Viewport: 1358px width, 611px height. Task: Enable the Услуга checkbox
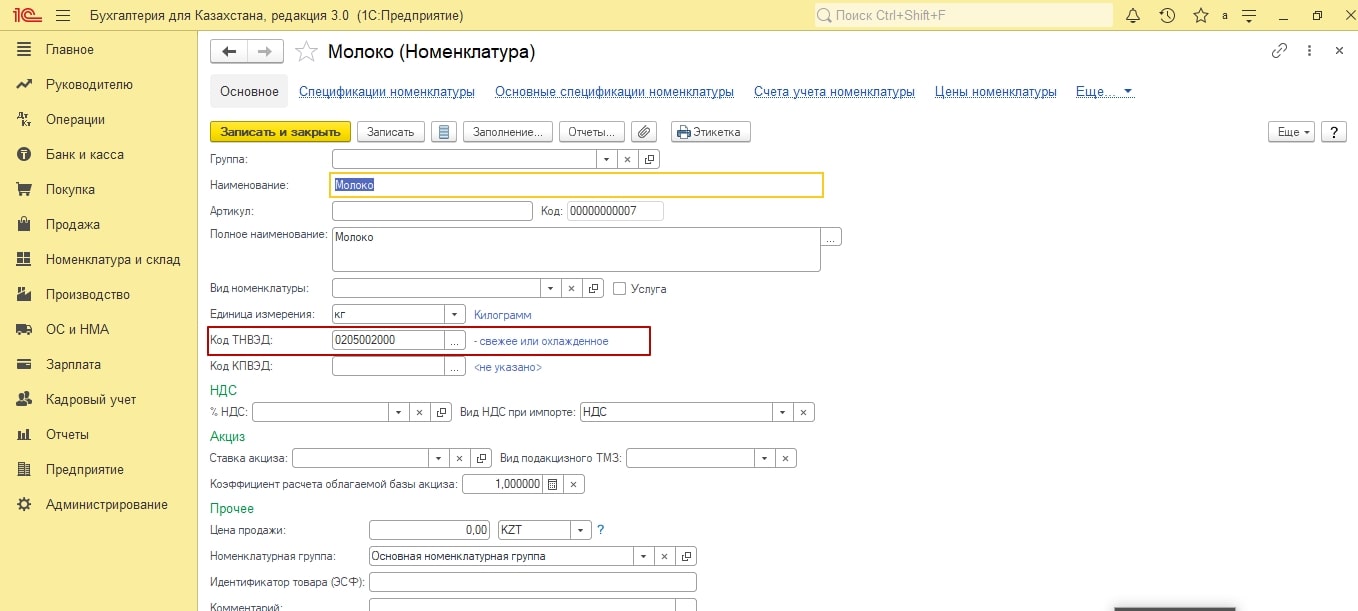[620, 289]
